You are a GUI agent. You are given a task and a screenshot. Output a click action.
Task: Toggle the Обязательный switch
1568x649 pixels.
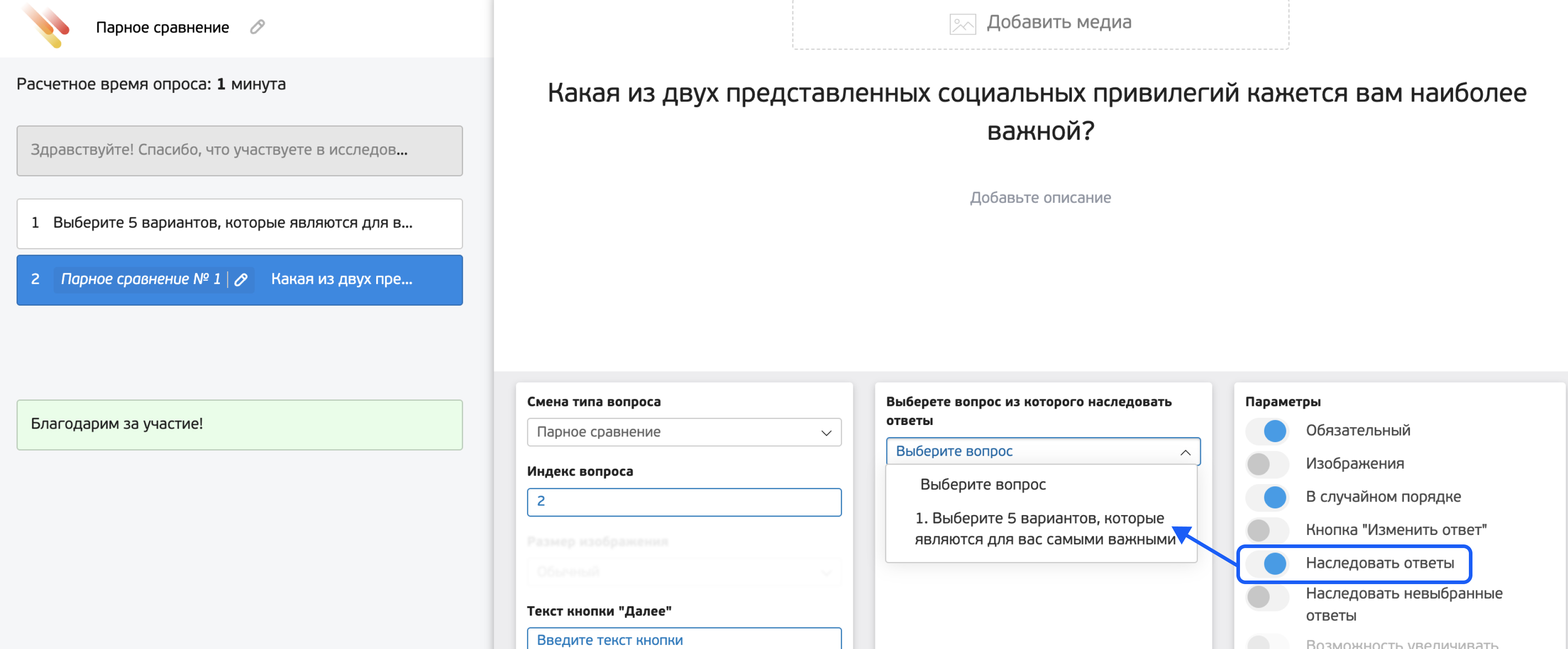coord(1267,431)
